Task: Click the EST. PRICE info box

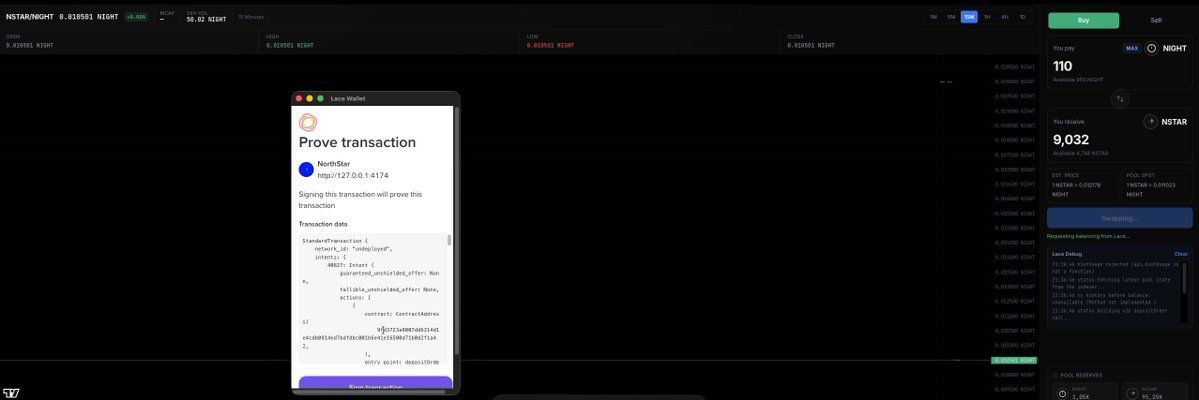Action: pos(1083,184)
